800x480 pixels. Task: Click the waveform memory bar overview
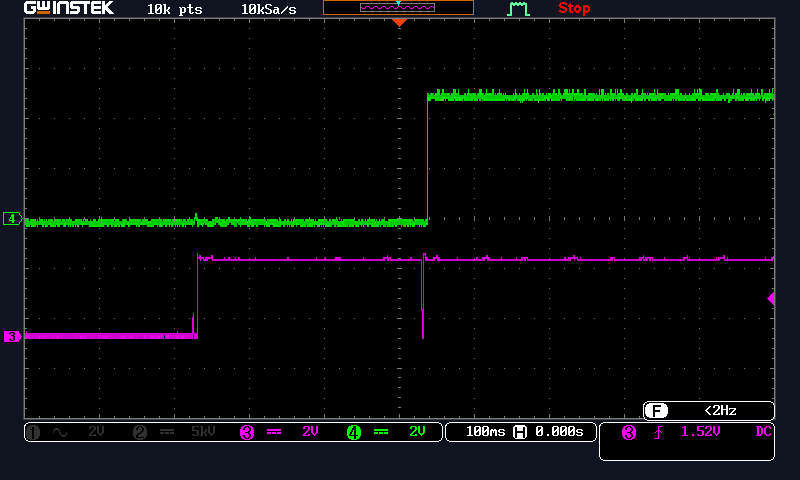398,8
